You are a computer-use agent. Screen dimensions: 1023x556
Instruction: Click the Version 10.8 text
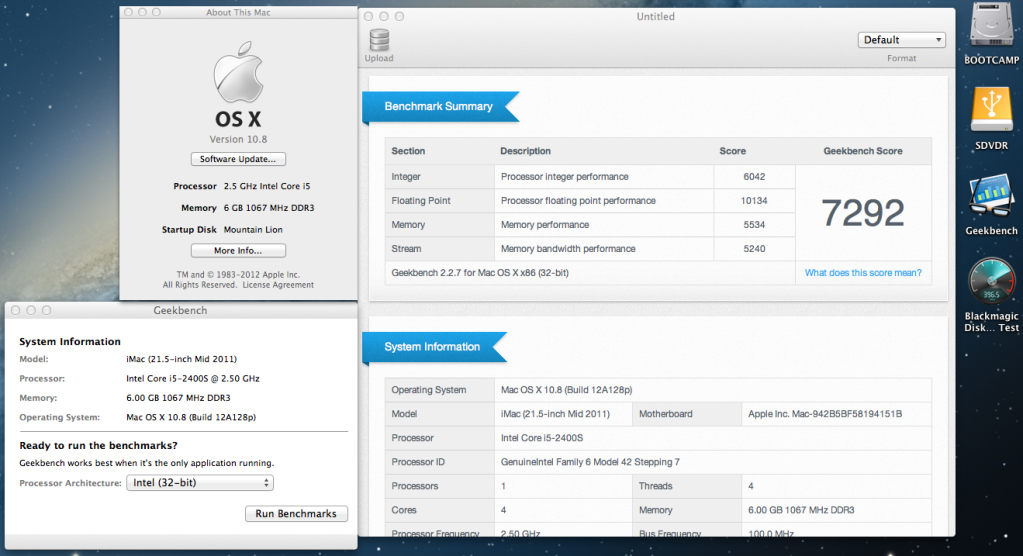(x=238, y=139)
